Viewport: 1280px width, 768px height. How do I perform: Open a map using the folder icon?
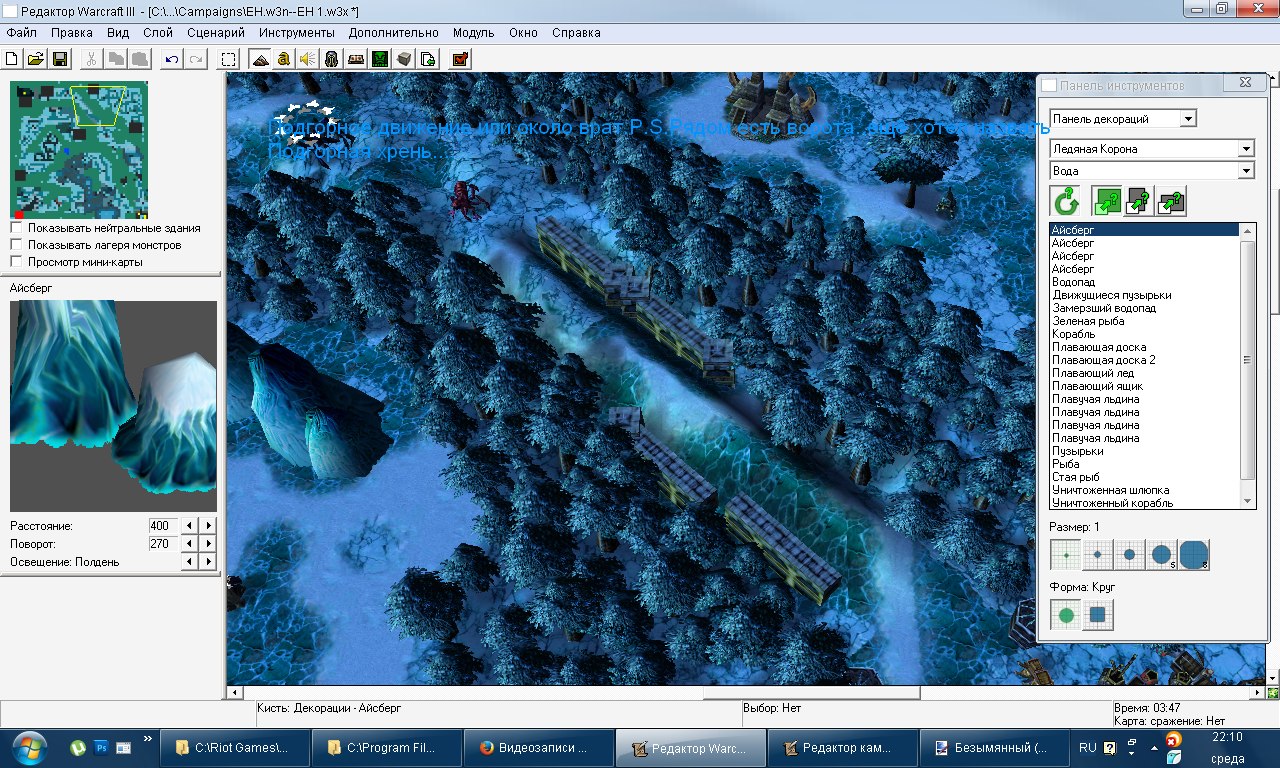point(36,59)
